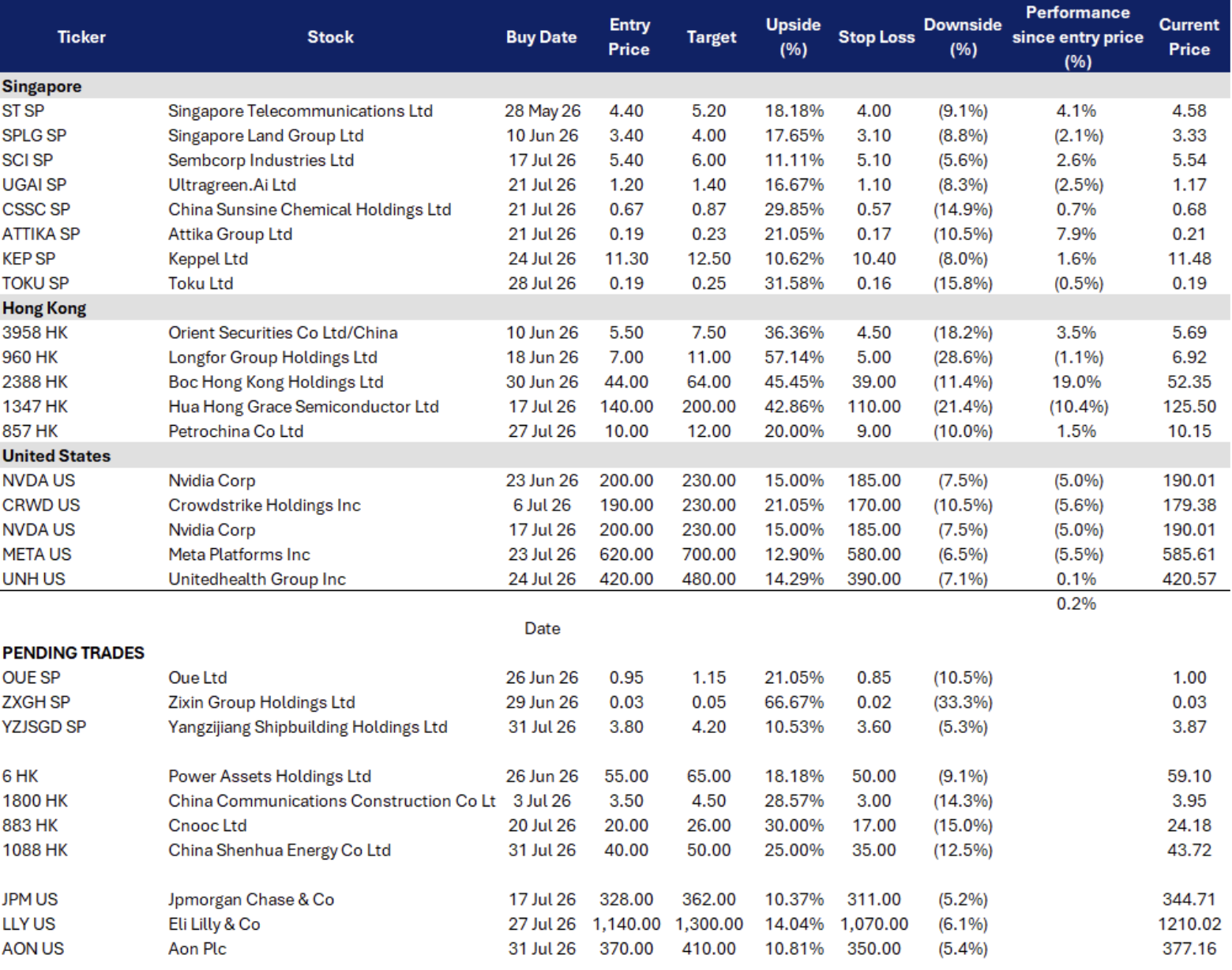
Task: Click the JPM US ticker
Action: [30, 899]
